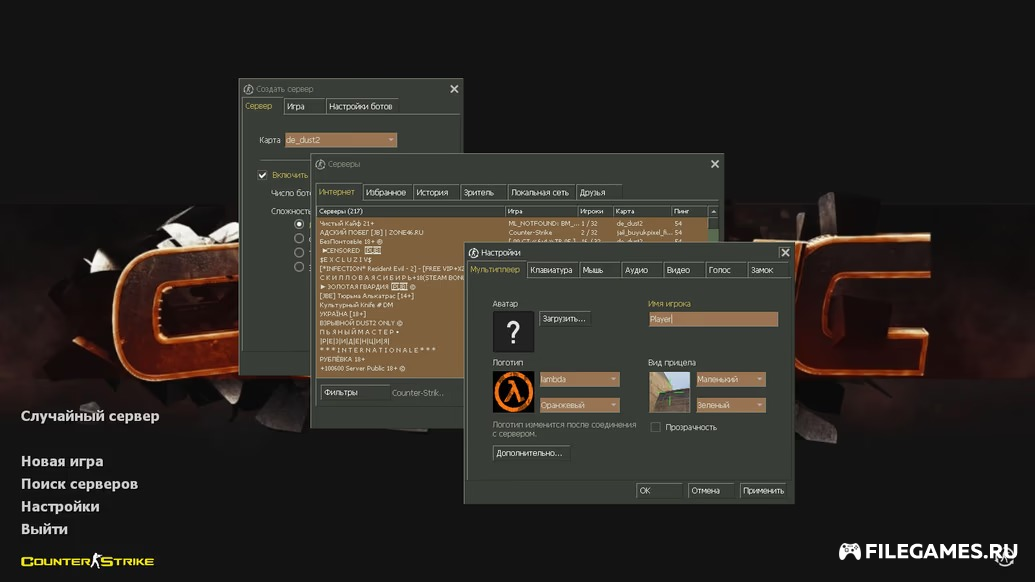Image resolution: width=1035 pixels, height=582 pixels.
Task: Switch to the Видео tab
Action: 684,270
